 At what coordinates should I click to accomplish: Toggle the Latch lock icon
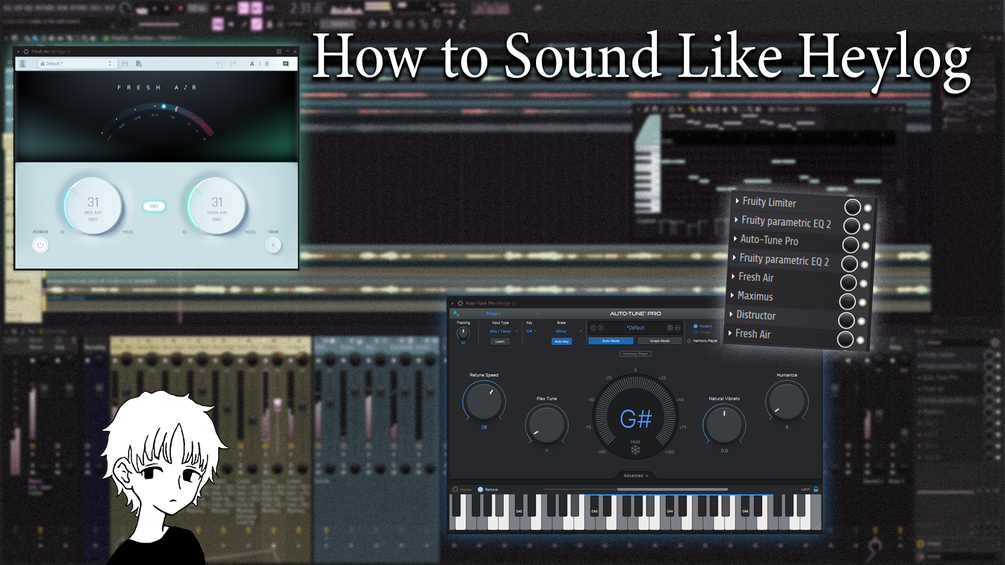(816, 489)
